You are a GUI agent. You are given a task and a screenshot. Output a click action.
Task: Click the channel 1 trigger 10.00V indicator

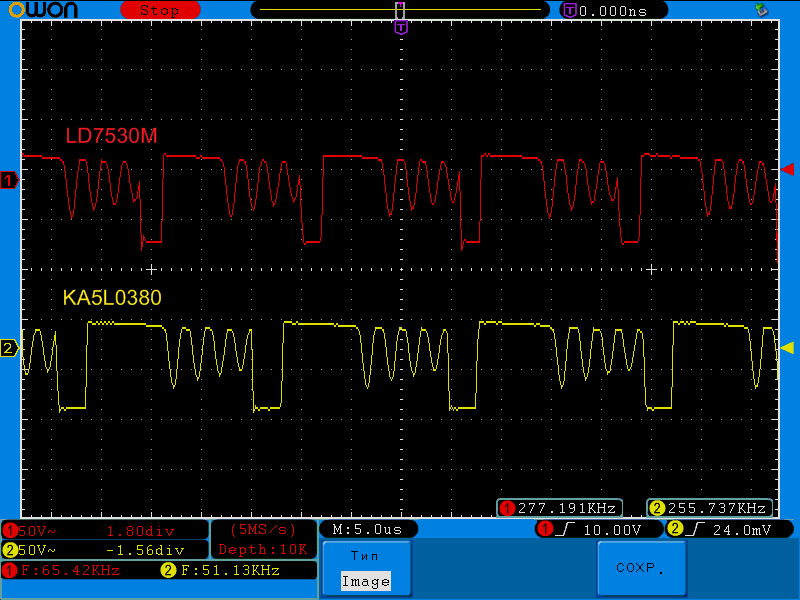[598, 529]
